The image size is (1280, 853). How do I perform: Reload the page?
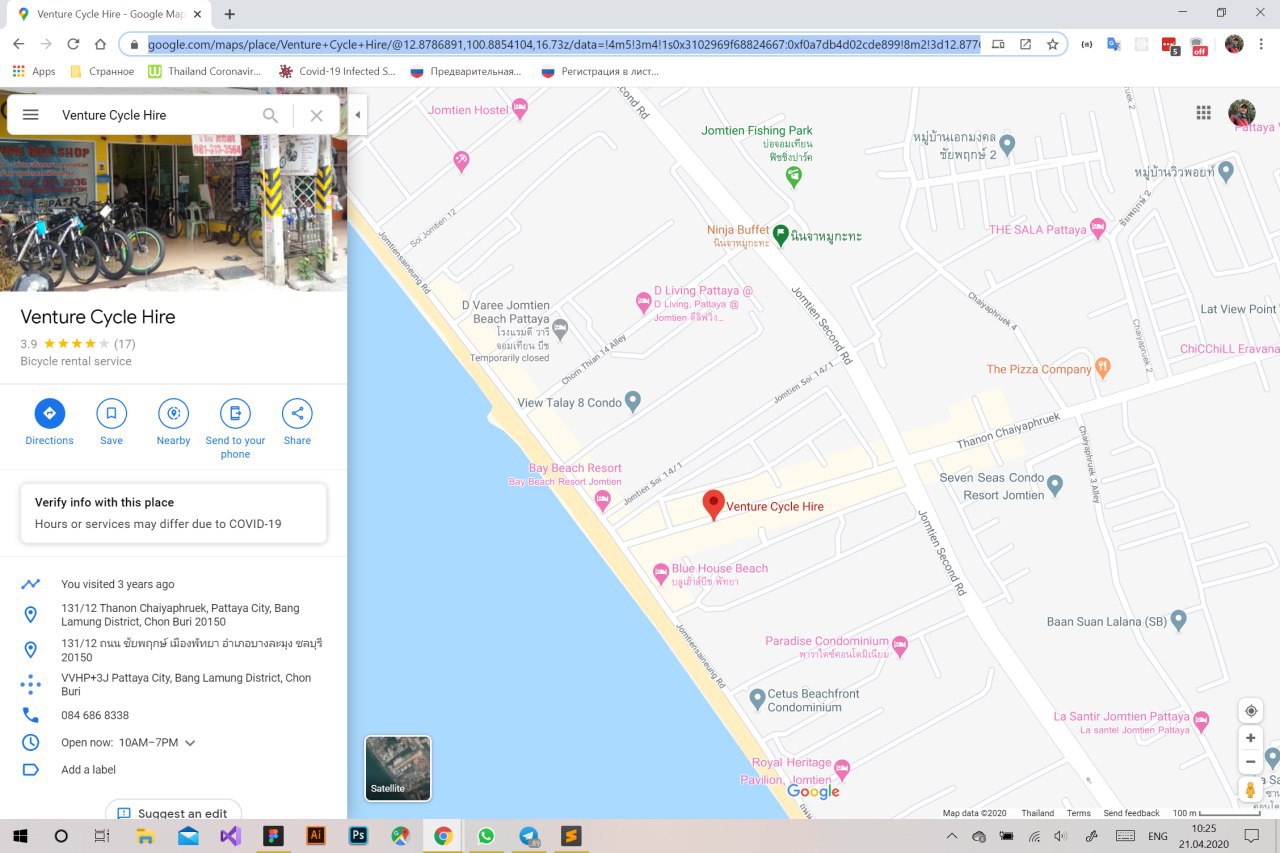click(x=73, y=44)
